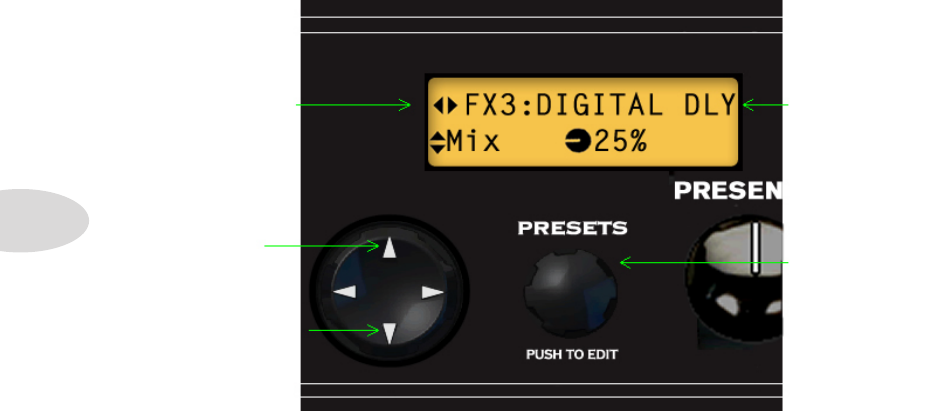Push the PRESETS knob to edit
Image resolution: width=937 pixels, height=411 pixels.
pos(571,293)
